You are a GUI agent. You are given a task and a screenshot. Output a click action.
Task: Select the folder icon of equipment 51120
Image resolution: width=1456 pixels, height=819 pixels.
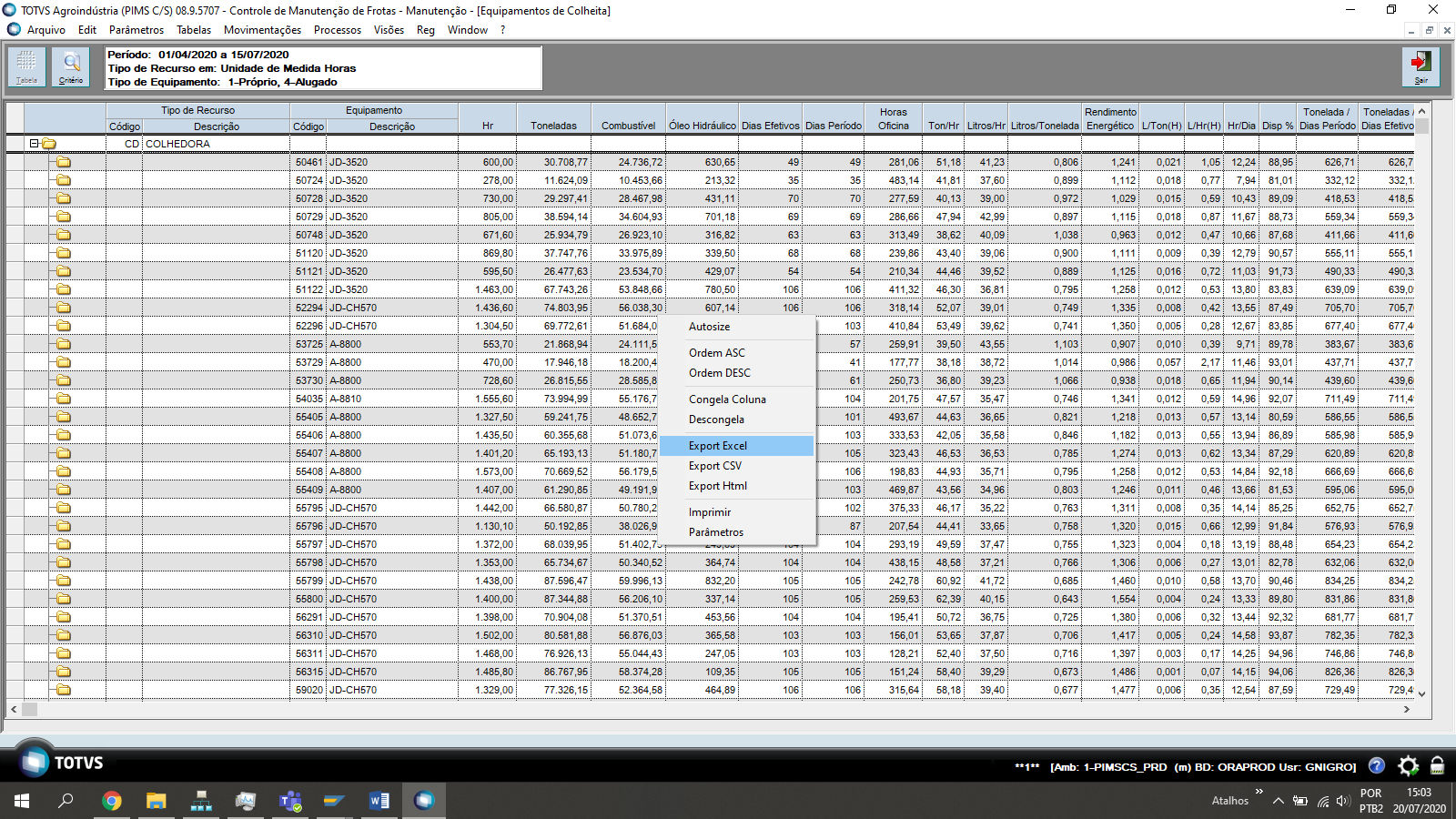[64, 253]
